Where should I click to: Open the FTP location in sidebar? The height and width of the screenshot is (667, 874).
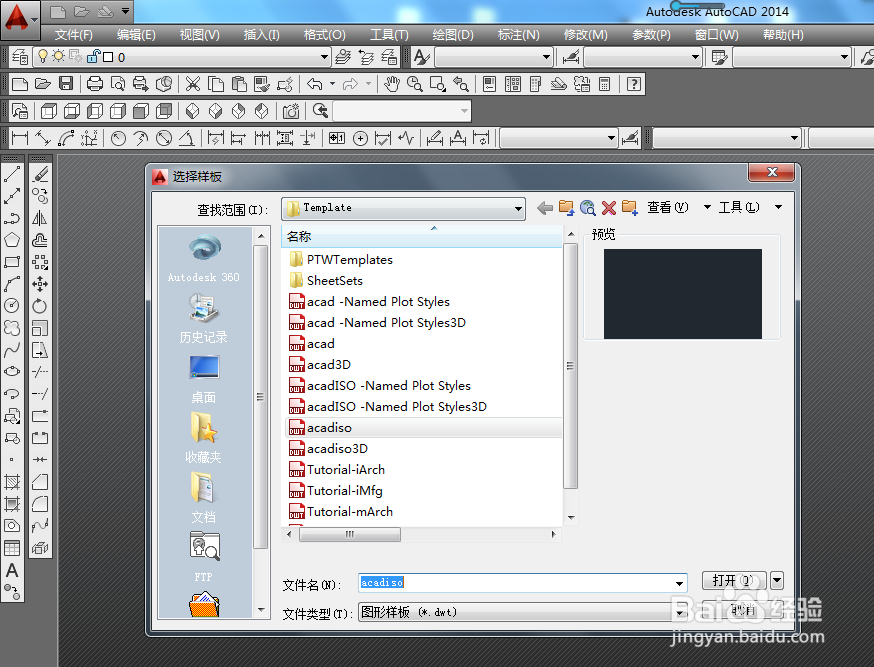pyautogui.click(x=204, y=557)
